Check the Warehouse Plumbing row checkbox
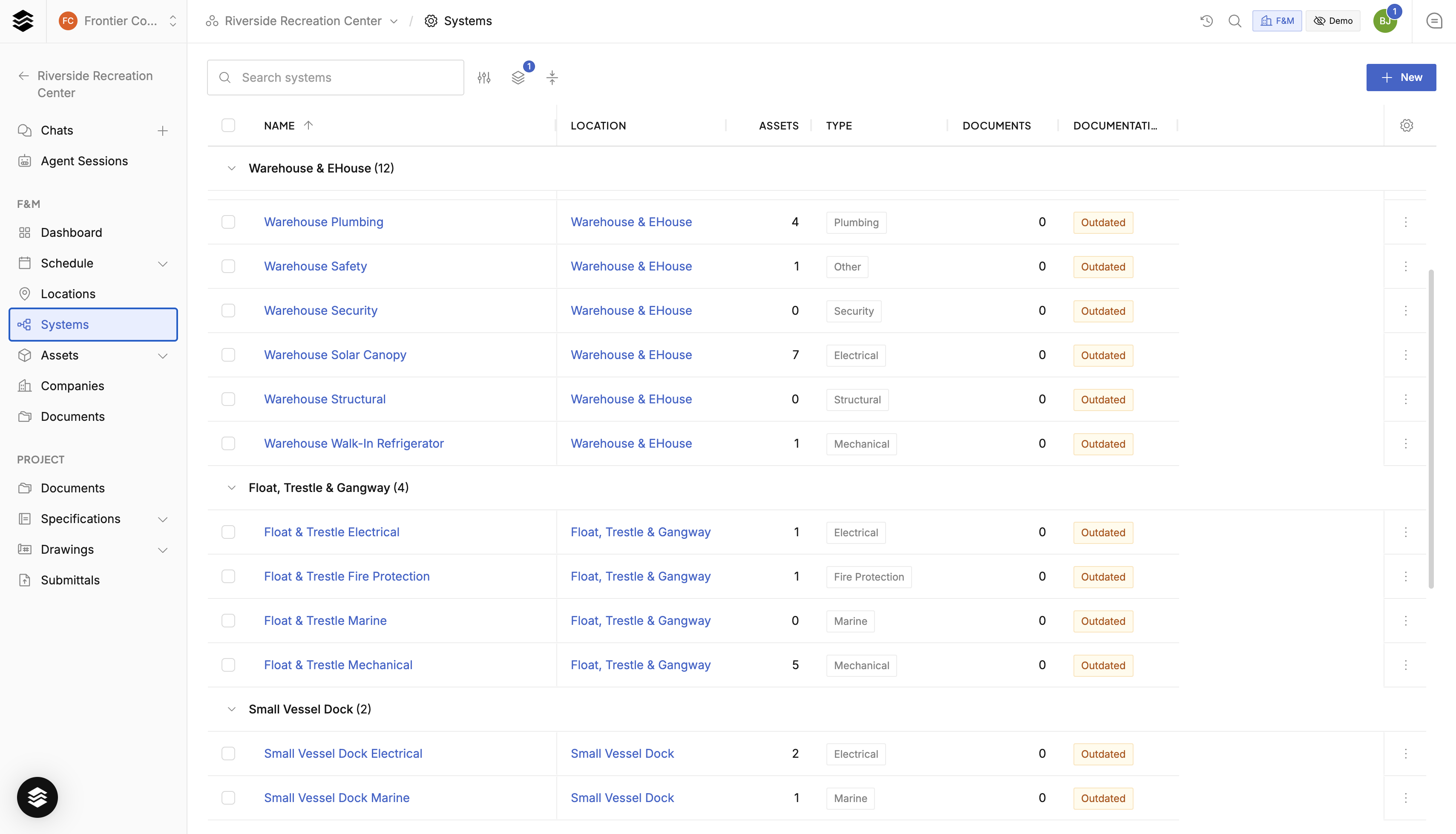The height and width of the screenshot is (834, 1456). pyautogui.click(x=228, y=222)
